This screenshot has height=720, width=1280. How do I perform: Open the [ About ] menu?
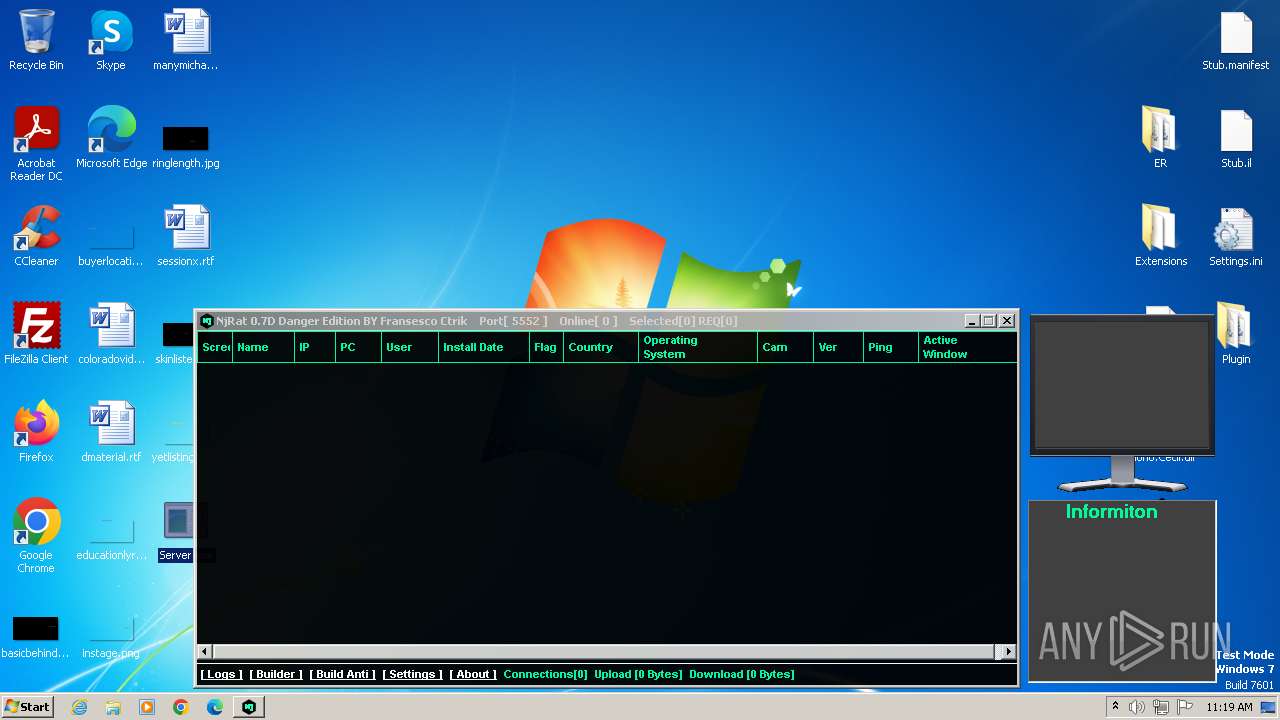473,674
